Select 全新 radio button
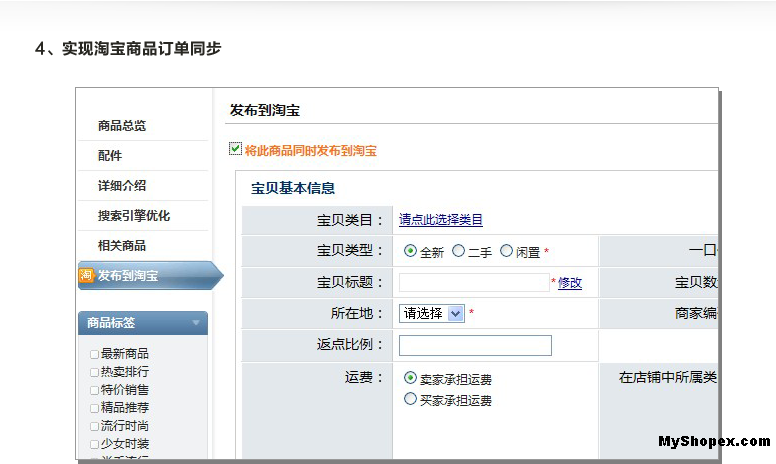The height and width of the screenshot is (464, 776). pyautogui.click(x=410, y=251)
